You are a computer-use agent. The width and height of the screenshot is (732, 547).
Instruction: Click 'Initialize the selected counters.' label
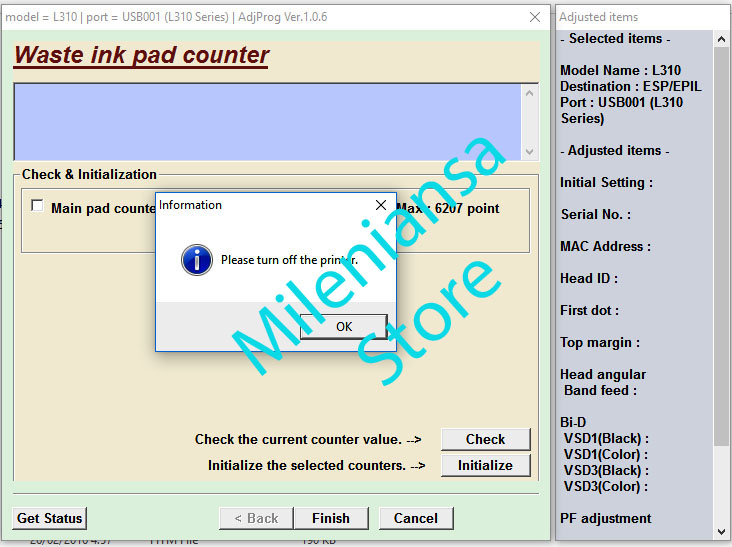pos(317,465)
